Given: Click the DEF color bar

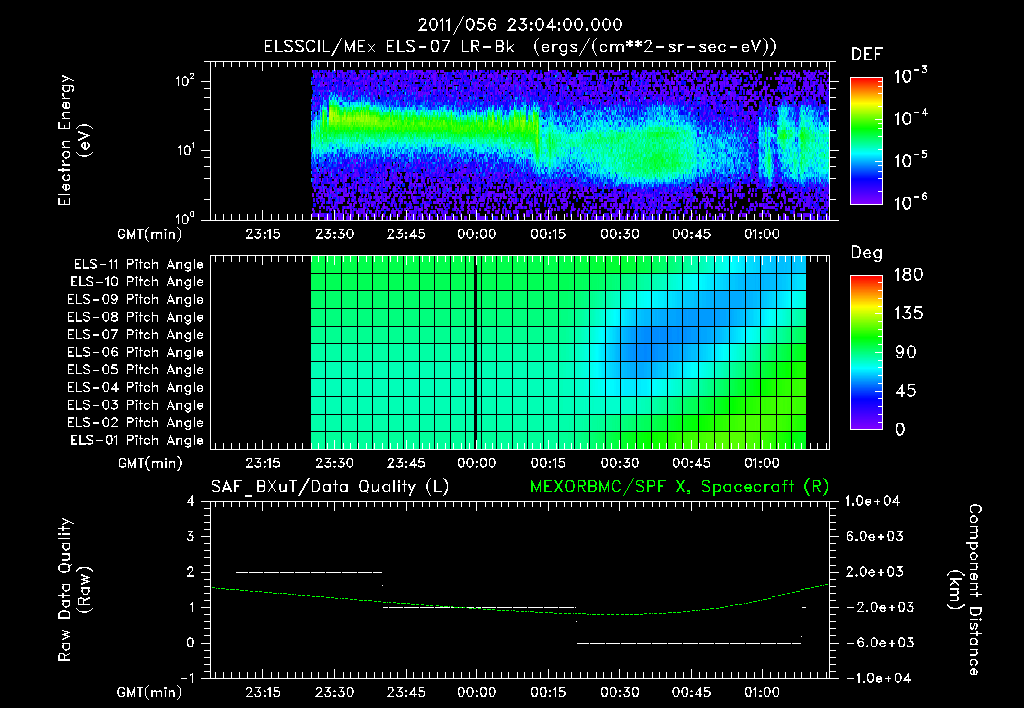Looking at the screenshot, I should tap(866, 141).
